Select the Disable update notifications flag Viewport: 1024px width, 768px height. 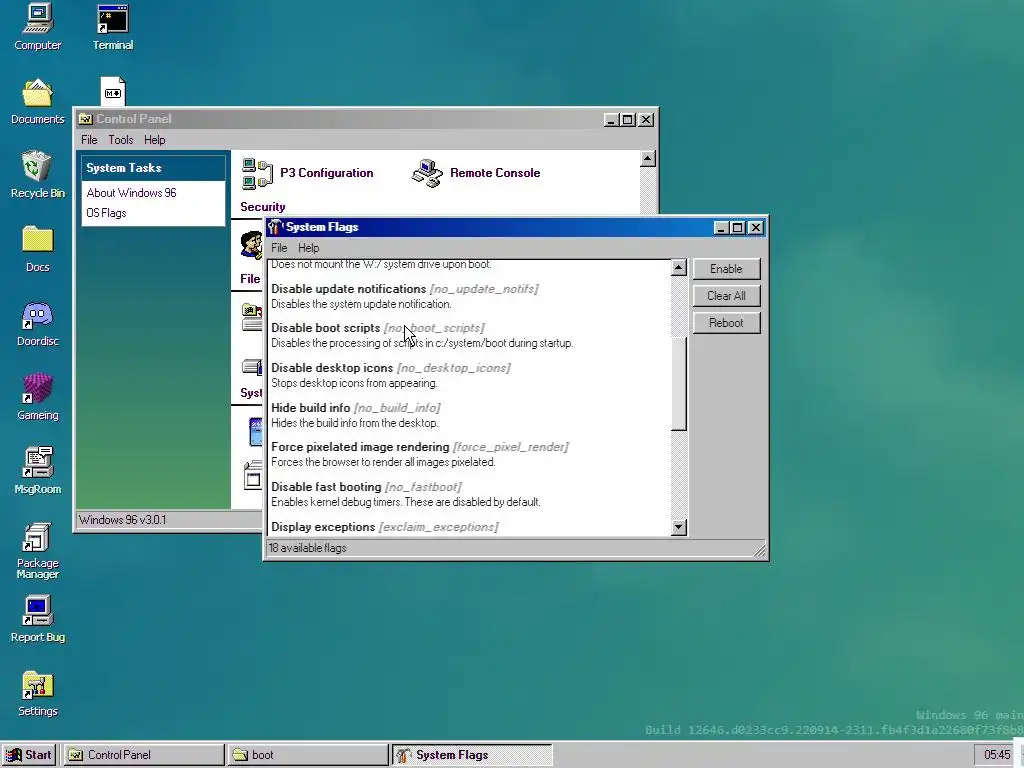pos(469,296)
